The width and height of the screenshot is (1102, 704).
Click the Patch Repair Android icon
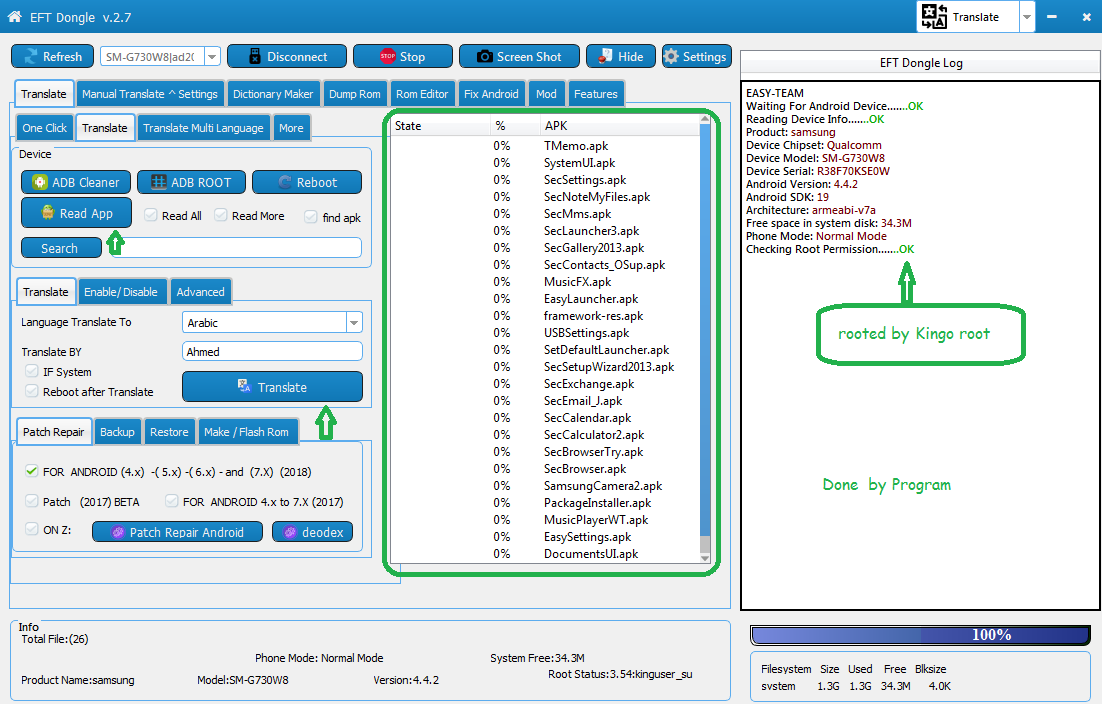tap(118, 533)
